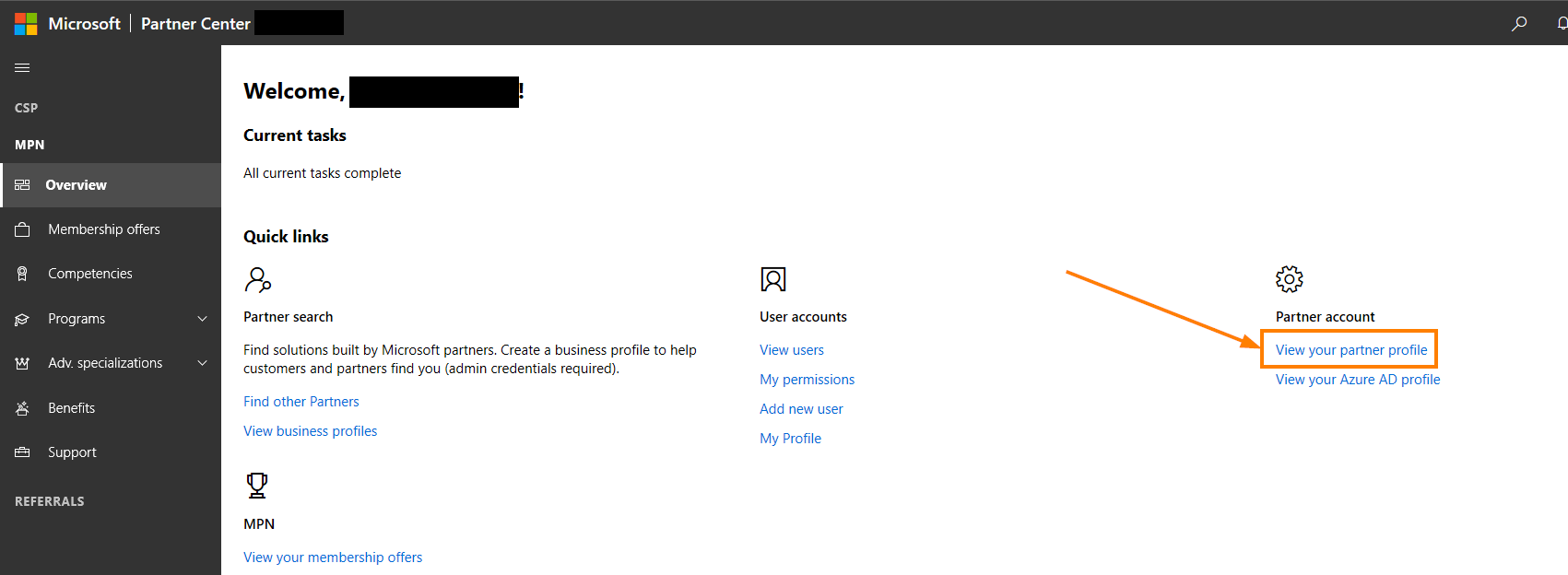Select the MPN section in sidebar

click(29, 145)
